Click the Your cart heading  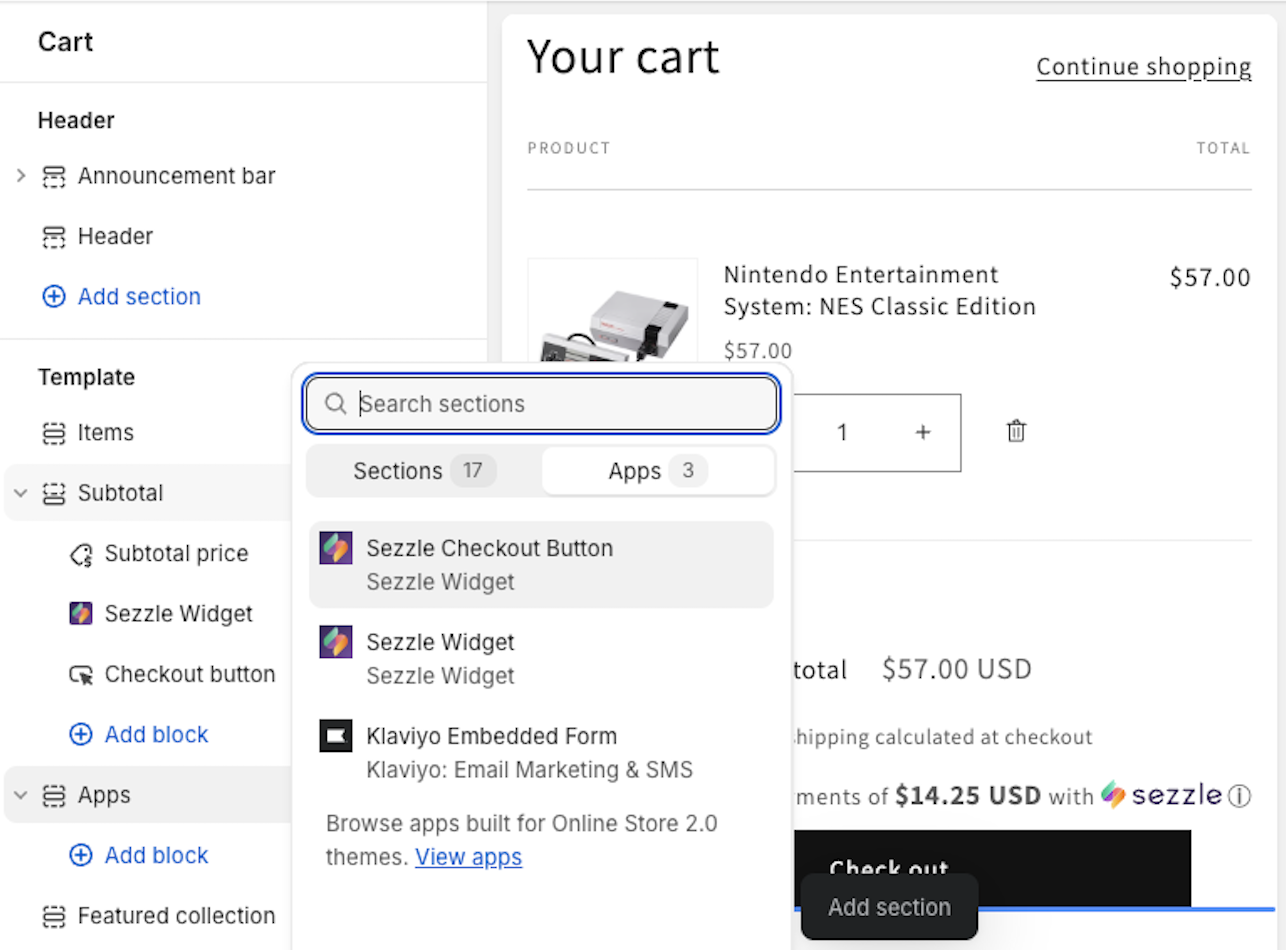[x=623, y=57]
